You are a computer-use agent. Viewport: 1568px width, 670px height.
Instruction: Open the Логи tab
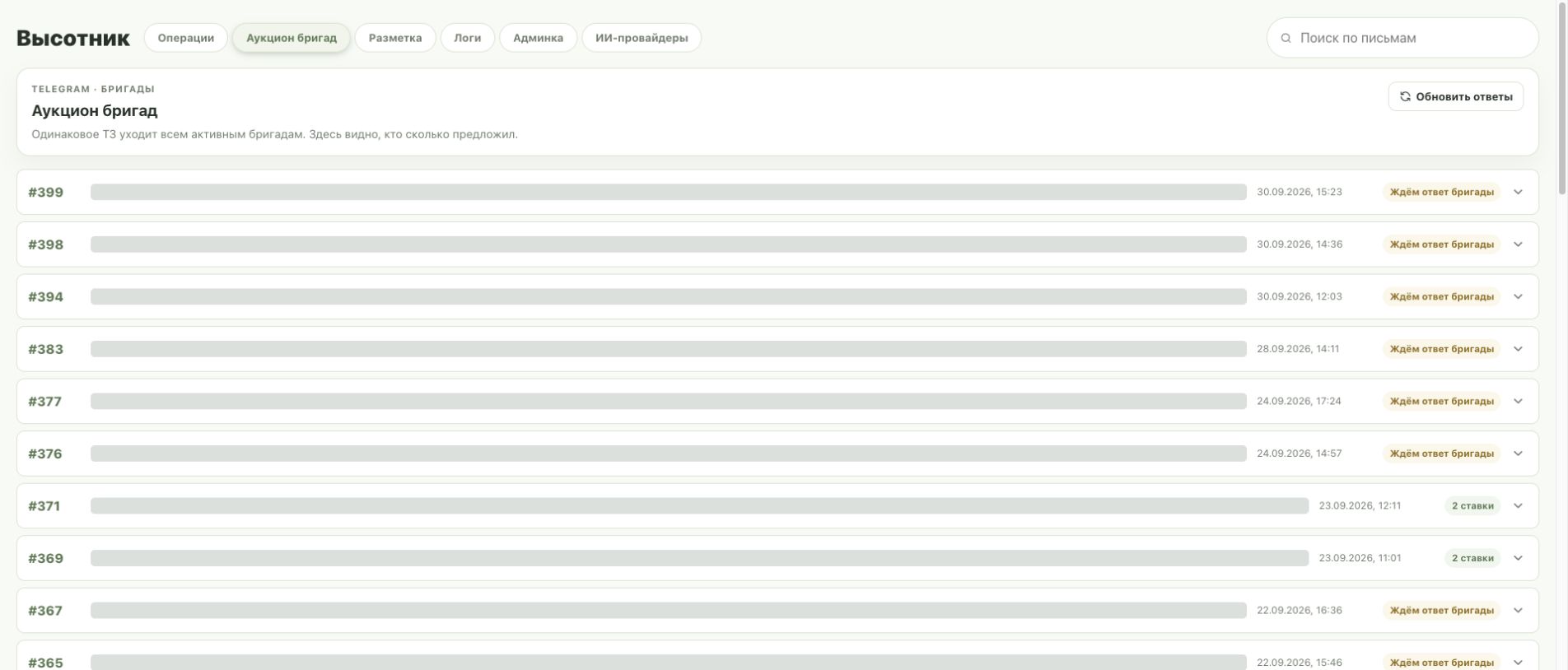468,38
